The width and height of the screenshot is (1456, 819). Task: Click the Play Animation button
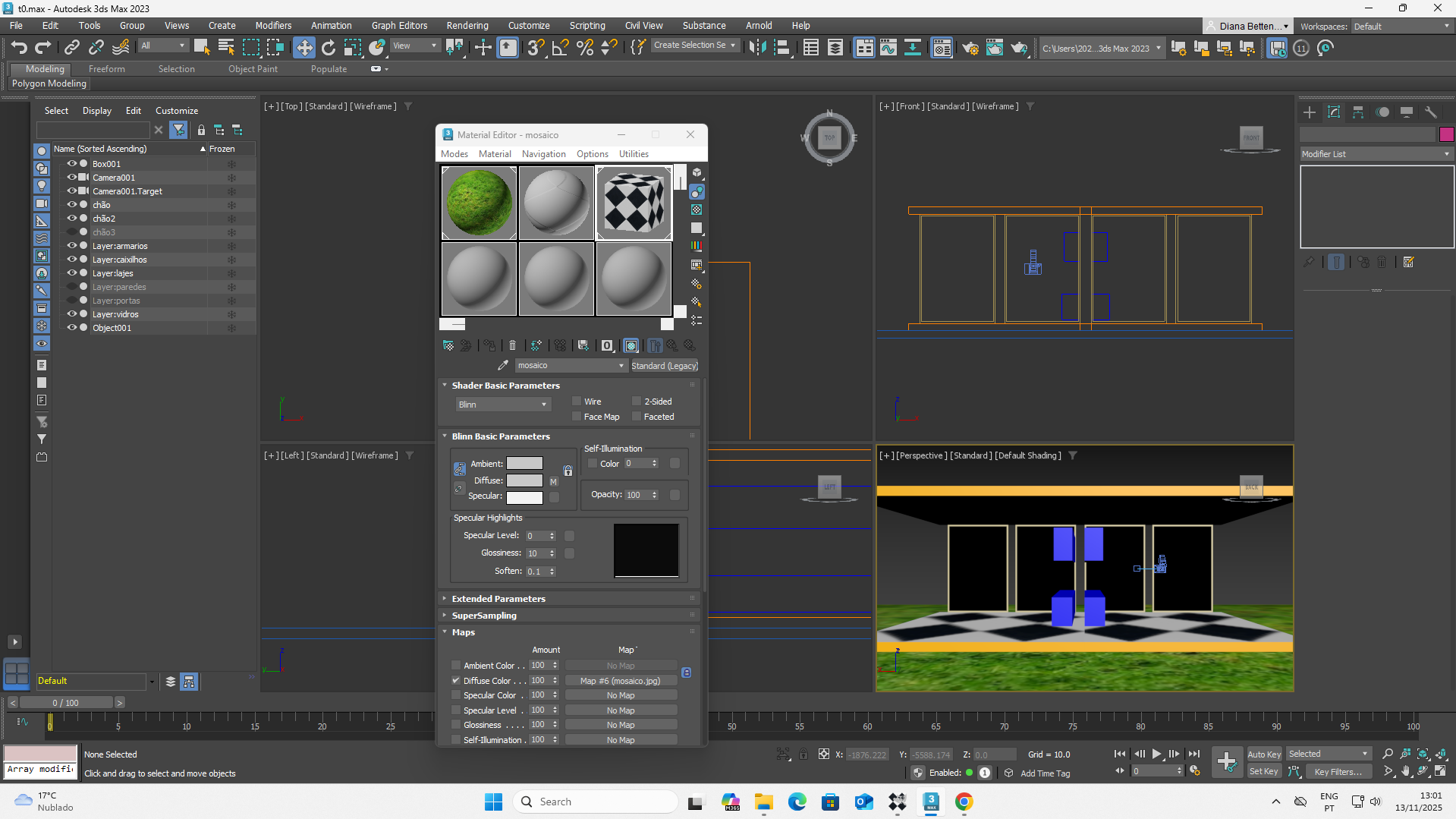click(1156, 754)
